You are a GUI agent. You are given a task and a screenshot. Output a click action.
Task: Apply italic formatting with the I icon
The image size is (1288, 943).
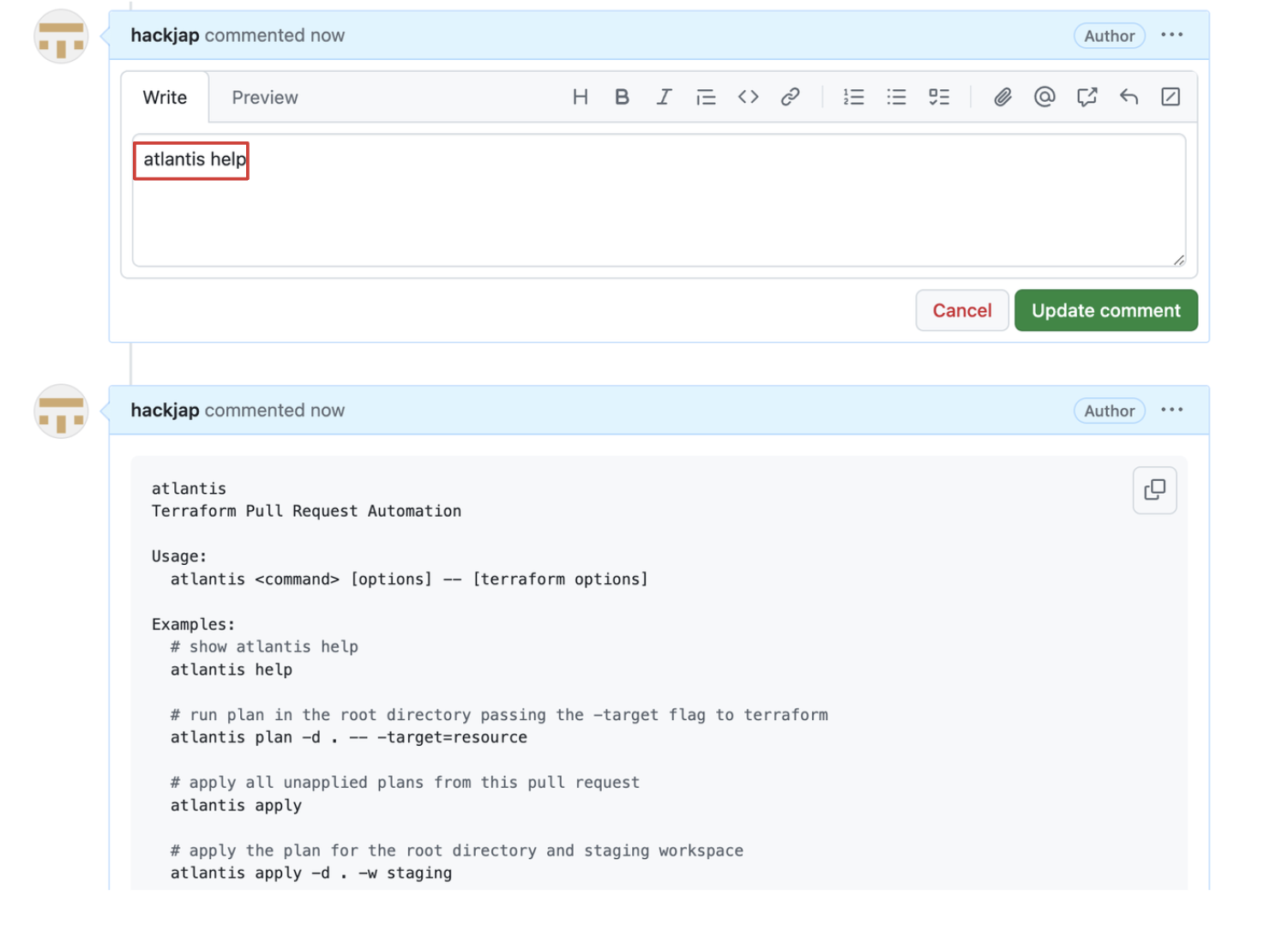pos(664,97)
